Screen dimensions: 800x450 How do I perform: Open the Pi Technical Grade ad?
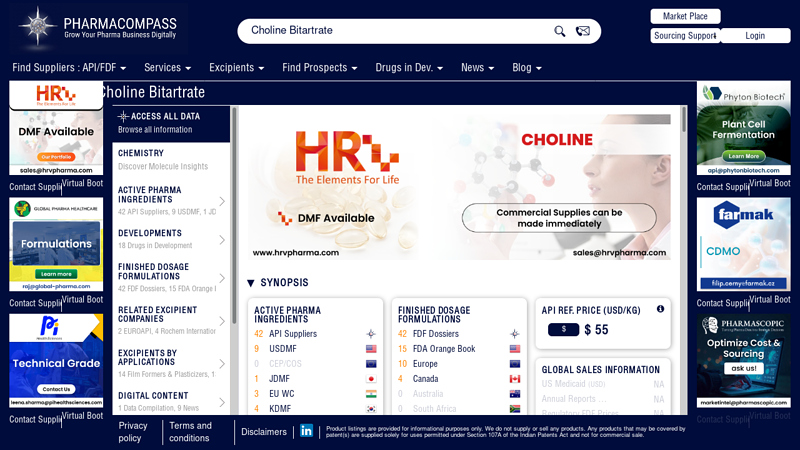56,361
